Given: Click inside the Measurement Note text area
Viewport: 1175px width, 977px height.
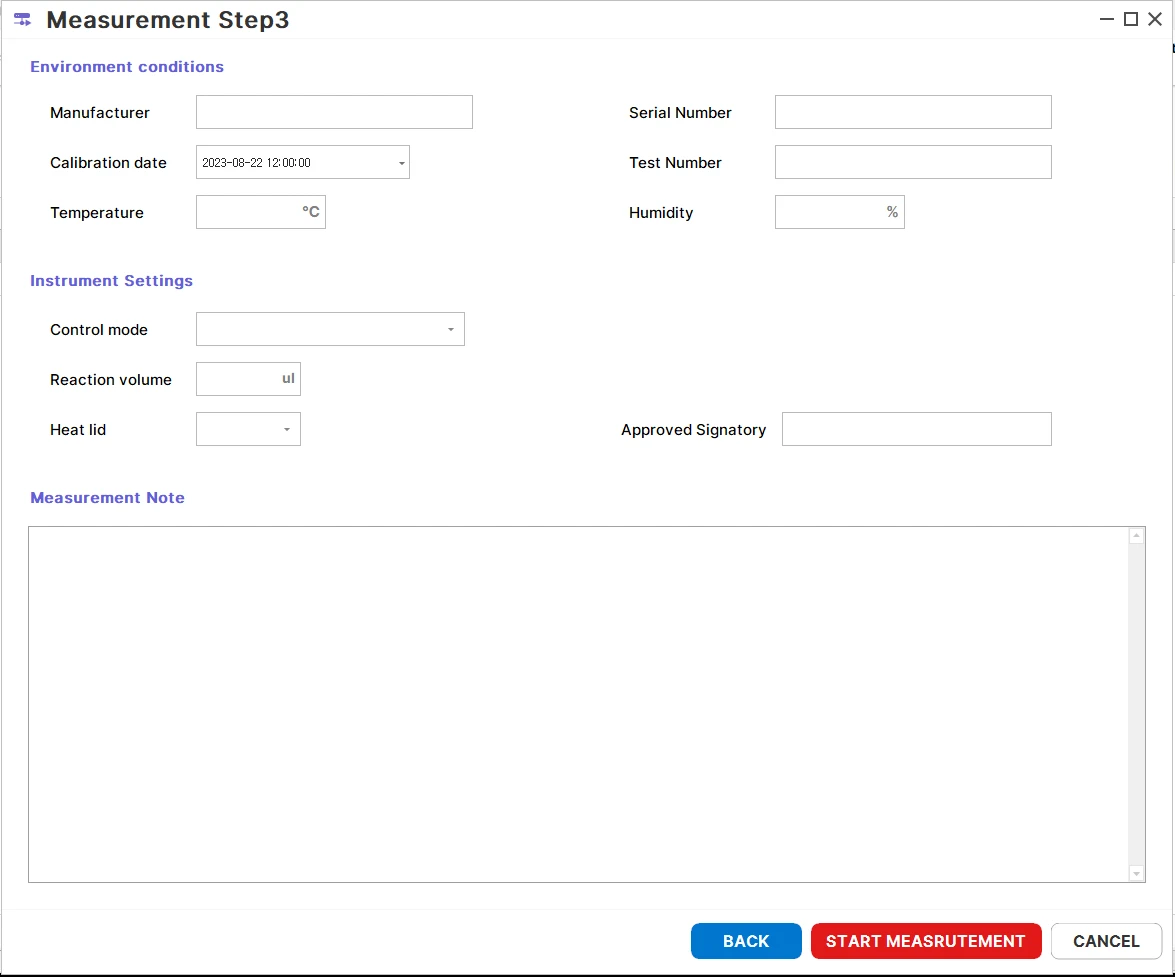Looking at the screenshot, I should pyautogui.click(x=579, y=704).
